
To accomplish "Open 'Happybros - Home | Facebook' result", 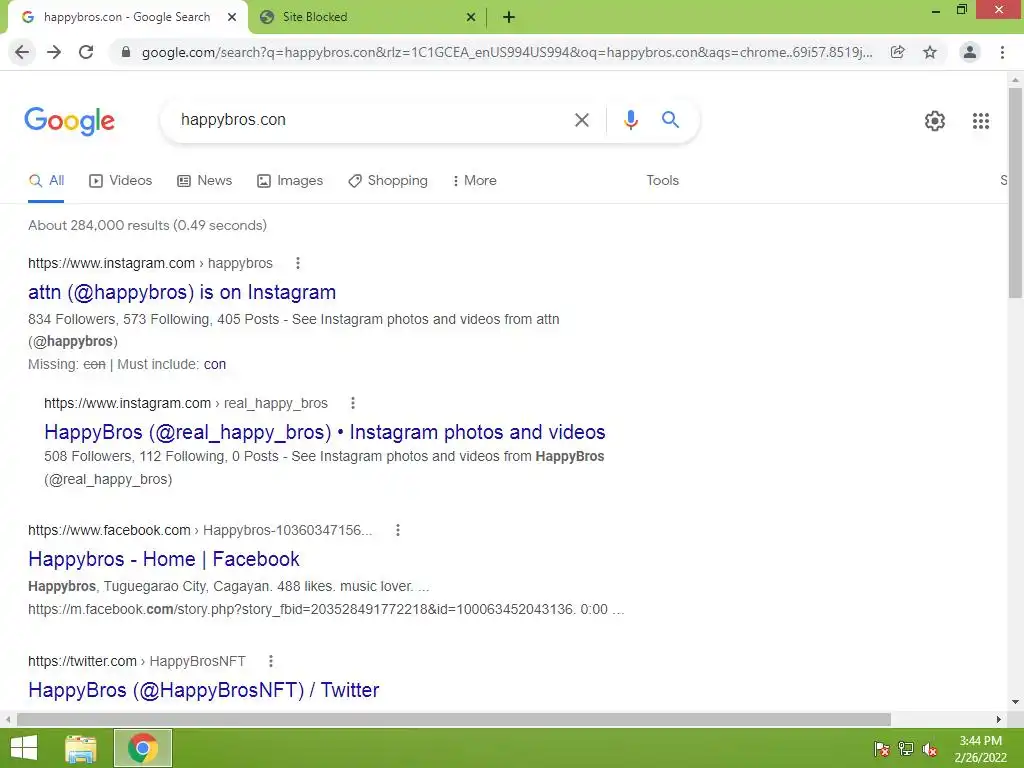I will 164,559.
